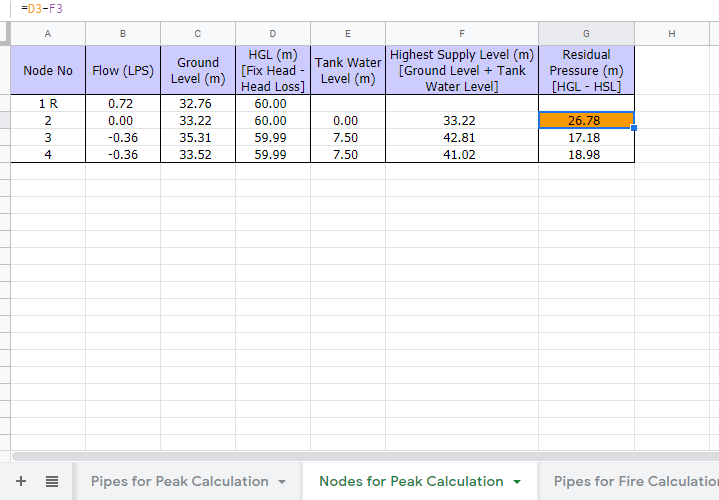The height and width of the screenshot is (500, 719).
Task: Click the add new sheet plus icon
Action: 21,481
